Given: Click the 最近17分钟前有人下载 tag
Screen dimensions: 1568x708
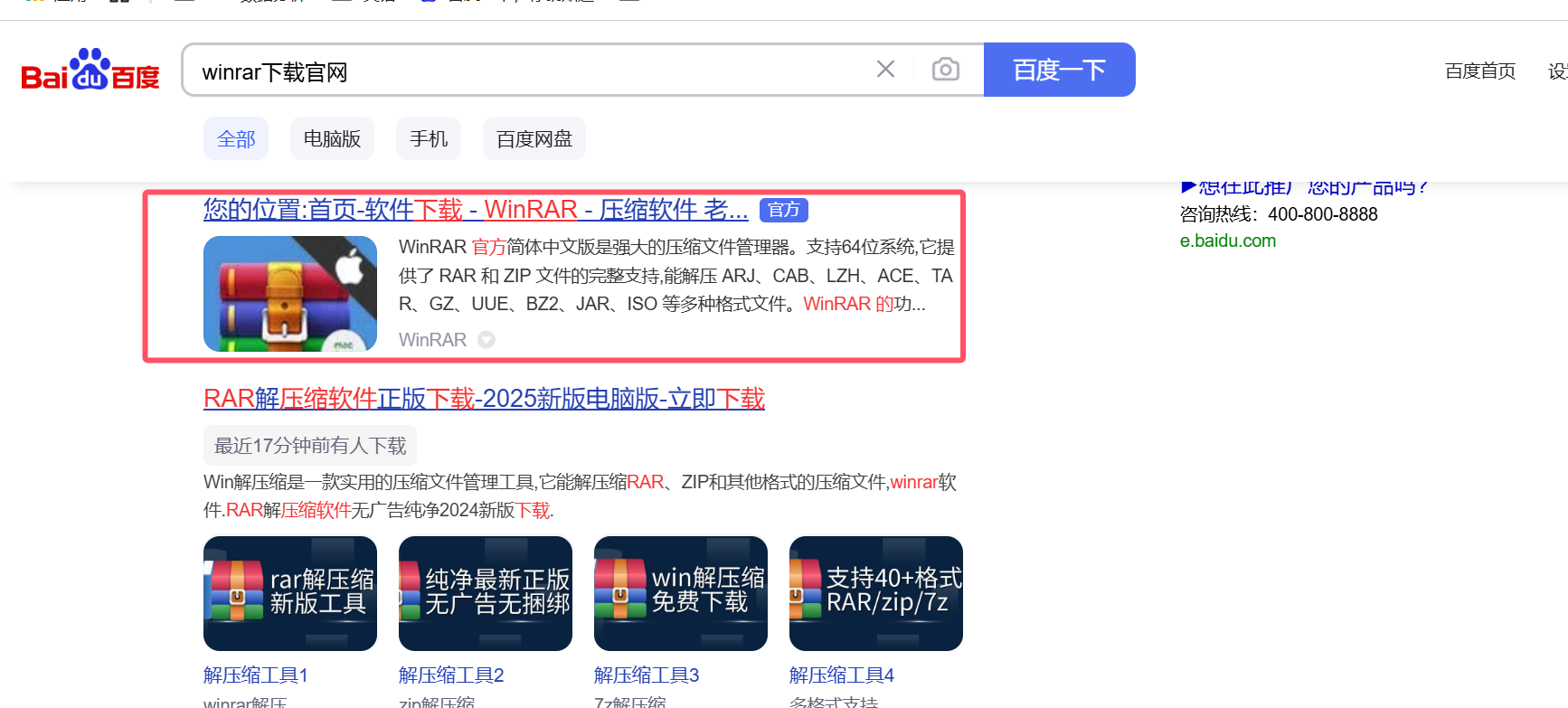Looking at the screenshot, I should [x=310, y=446].
